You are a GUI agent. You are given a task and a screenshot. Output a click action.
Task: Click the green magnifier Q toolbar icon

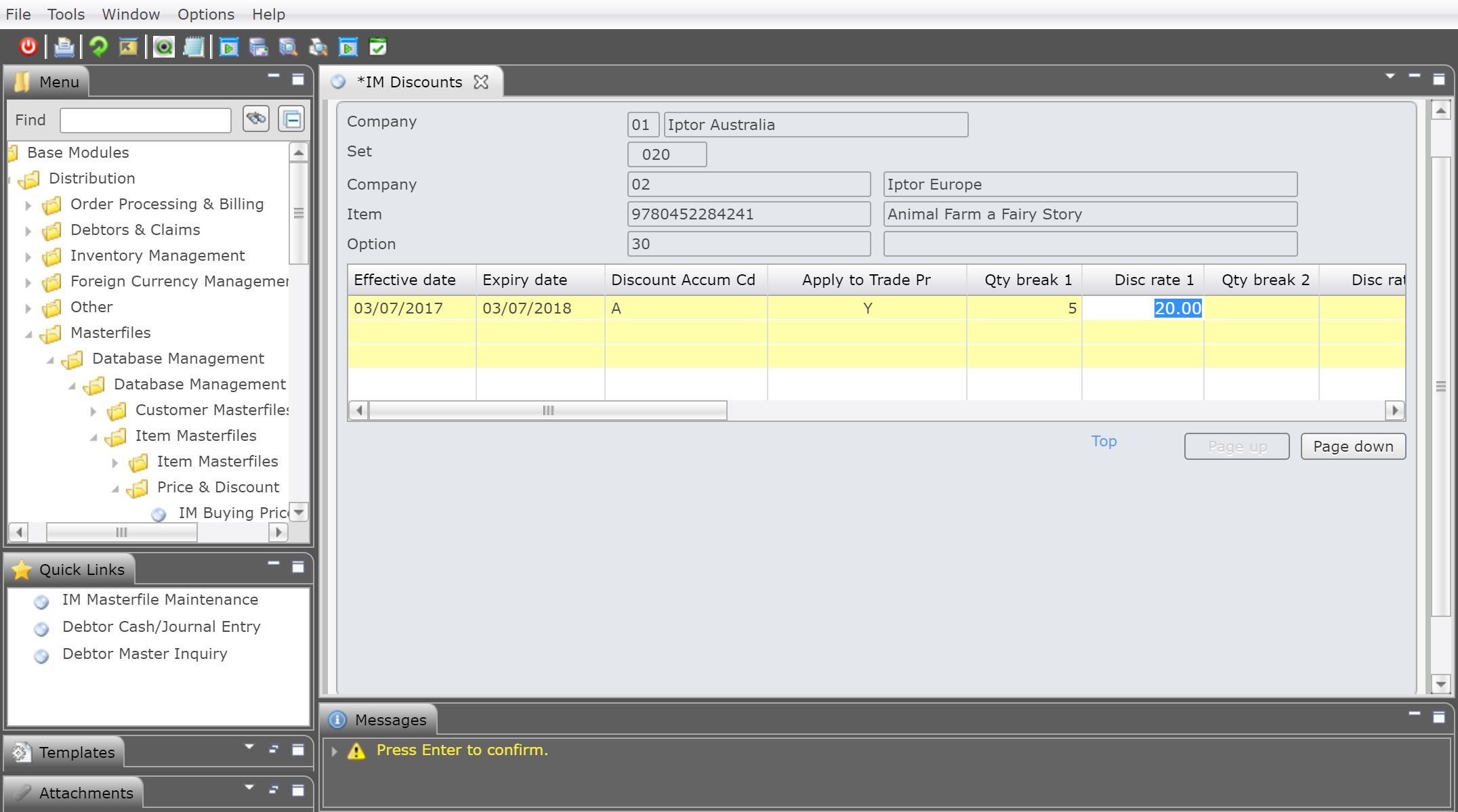pos(163,47)
